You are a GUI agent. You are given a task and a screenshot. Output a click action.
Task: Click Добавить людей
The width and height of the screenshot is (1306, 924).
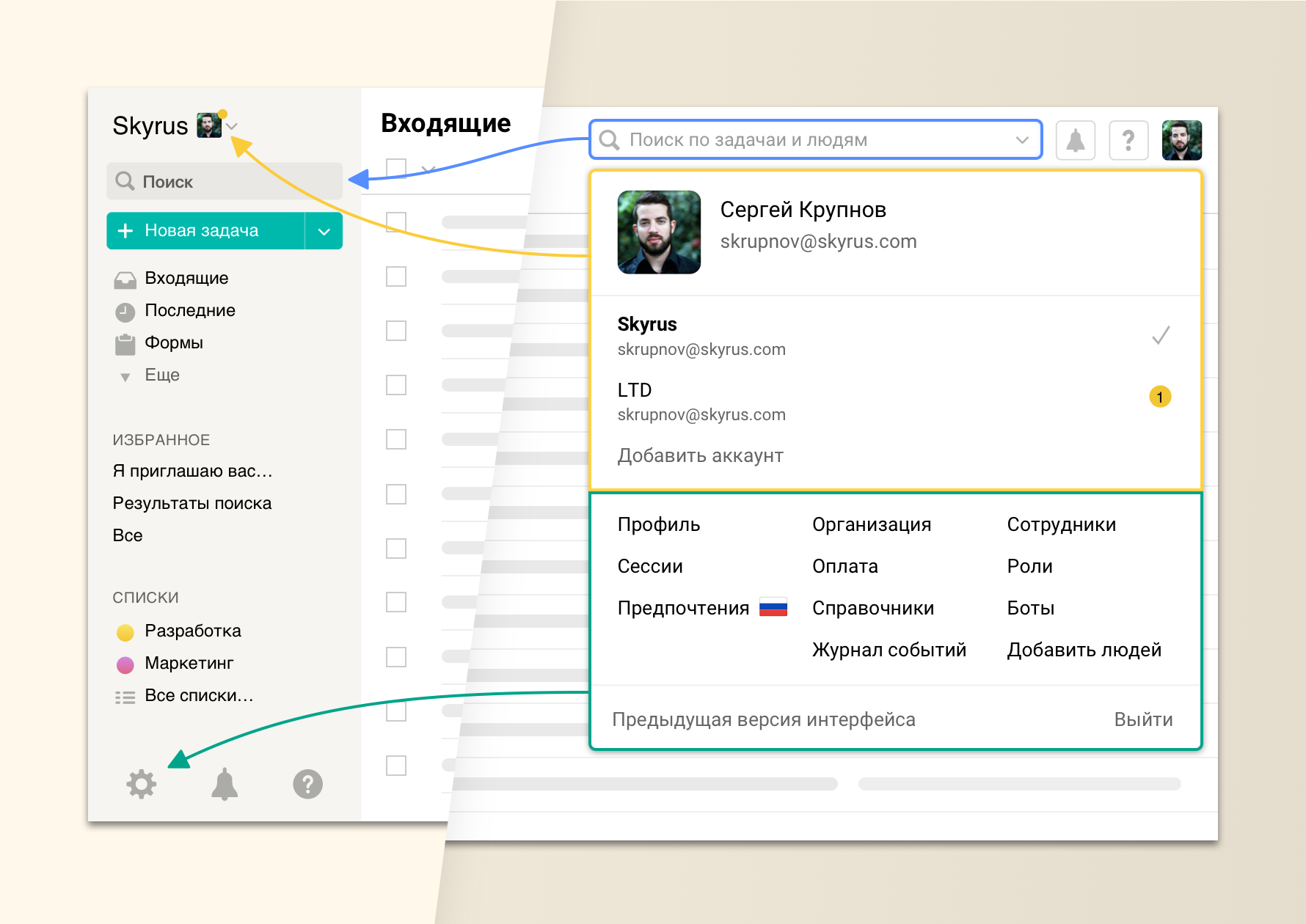tap(1084, 650)
